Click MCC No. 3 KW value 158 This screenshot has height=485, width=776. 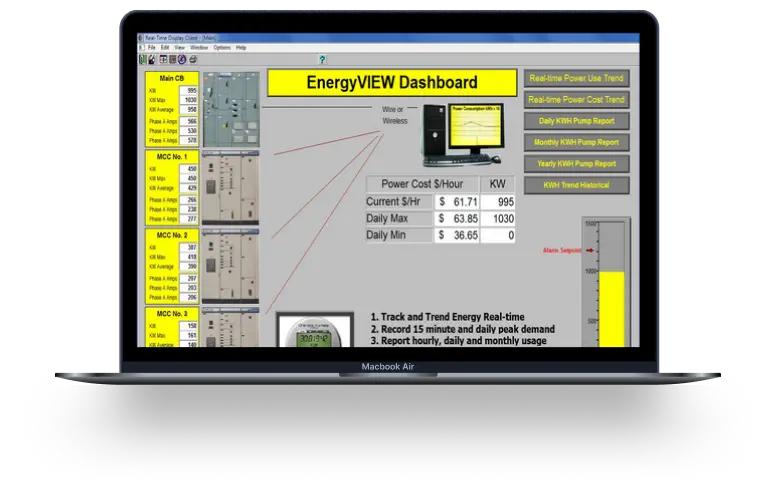point(189,326)
